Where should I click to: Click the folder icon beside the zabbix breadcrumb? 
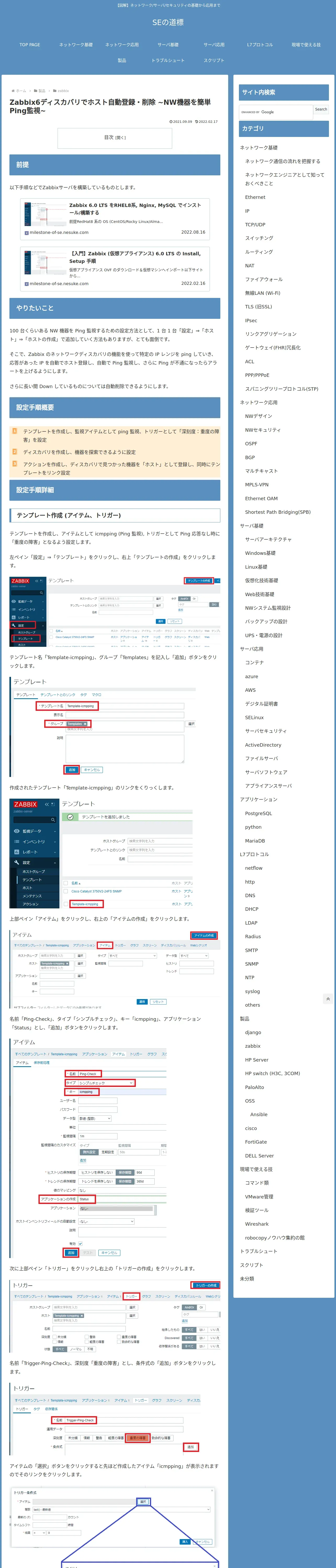tap(55, 91)
